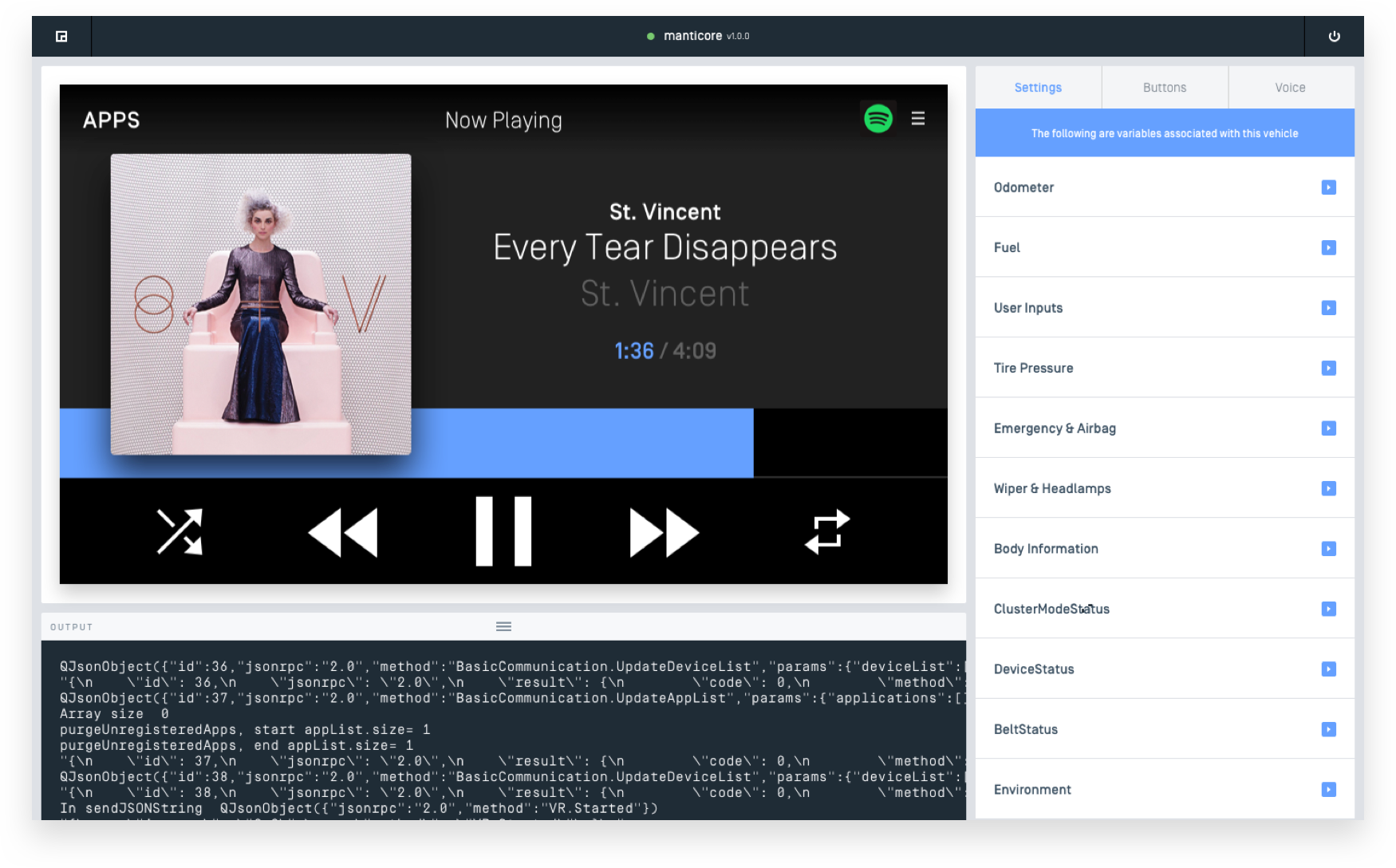Click the album artwork thumbnail
Screen dimensions: 1396x868
[x=261, y=304]
